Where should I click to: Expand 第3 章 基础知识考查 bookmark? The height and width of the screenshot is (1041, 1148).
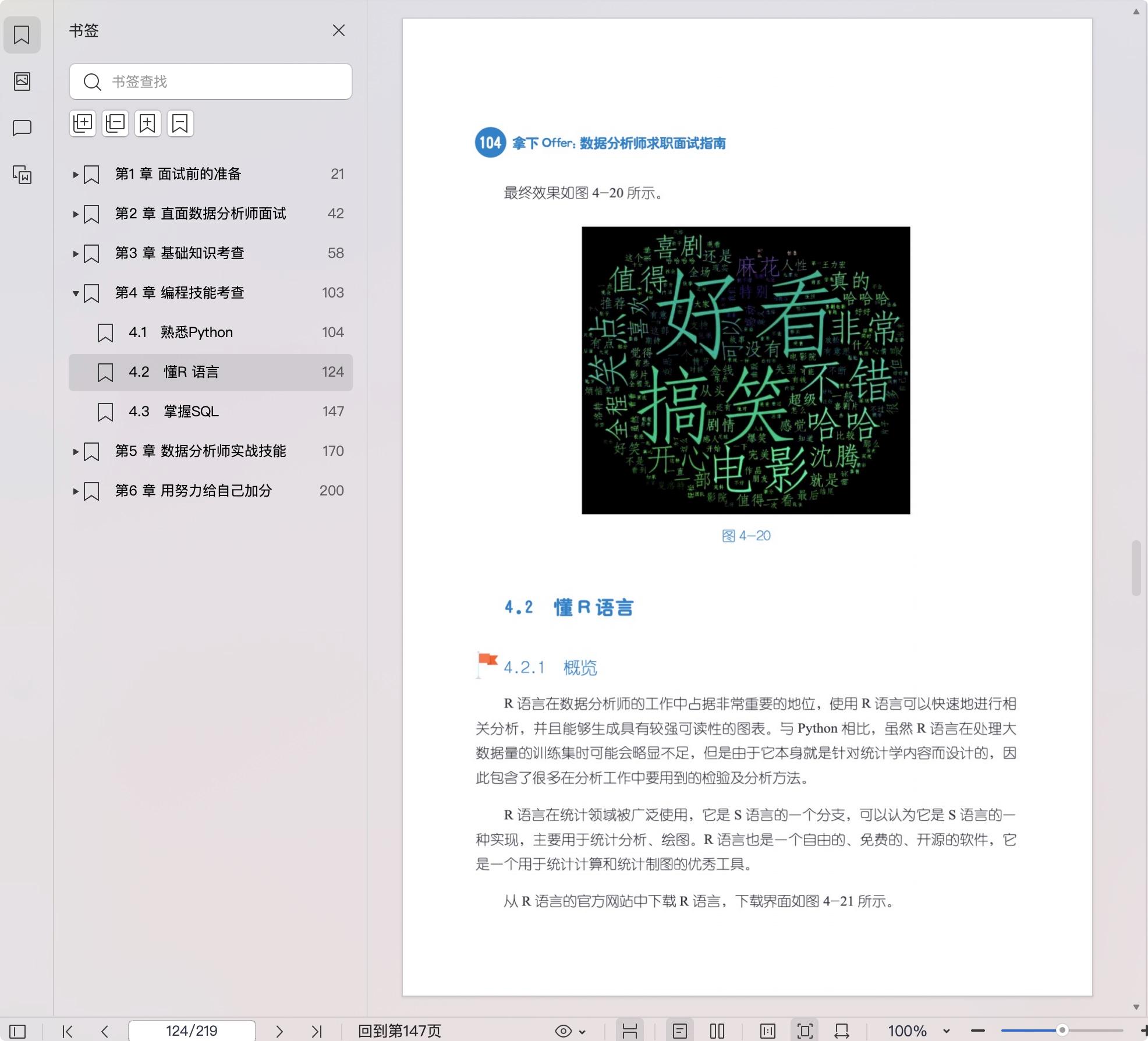[x=75, y=253]
